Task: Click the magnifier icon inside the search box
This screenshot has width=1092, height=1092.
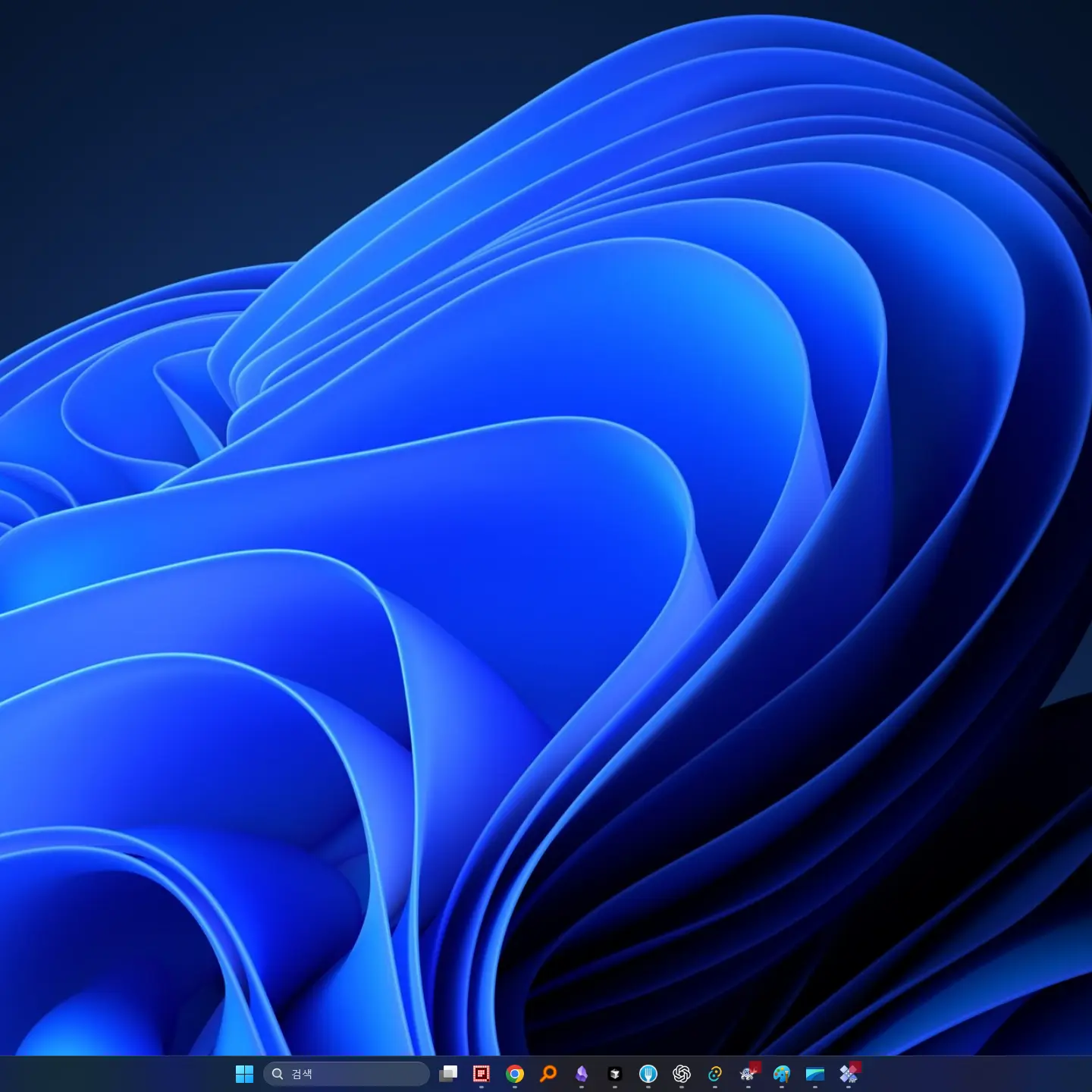Action: (x=278, y=1074)
